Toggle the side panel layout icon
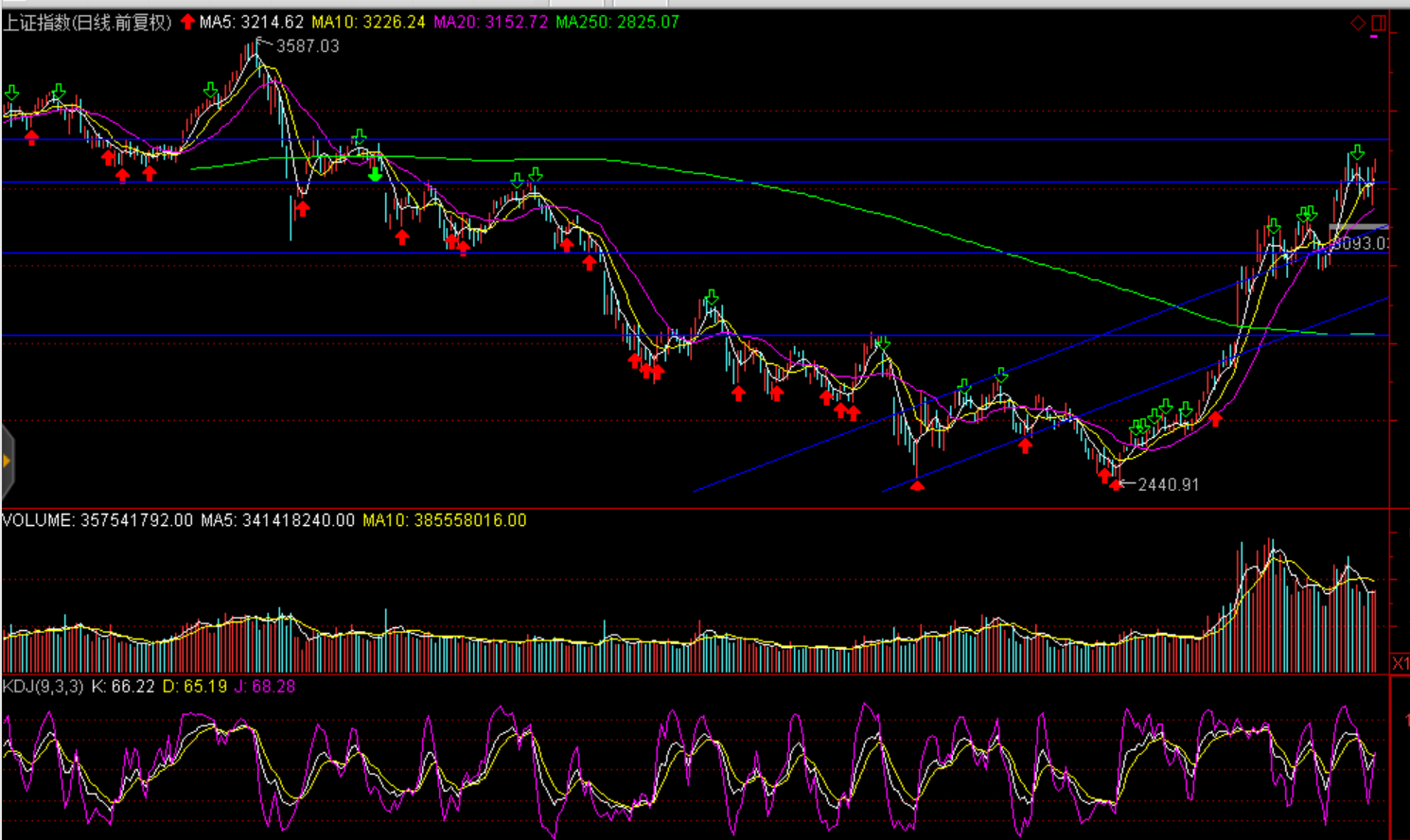This screenshot has height=840, width=1410. coord(1379,23)
